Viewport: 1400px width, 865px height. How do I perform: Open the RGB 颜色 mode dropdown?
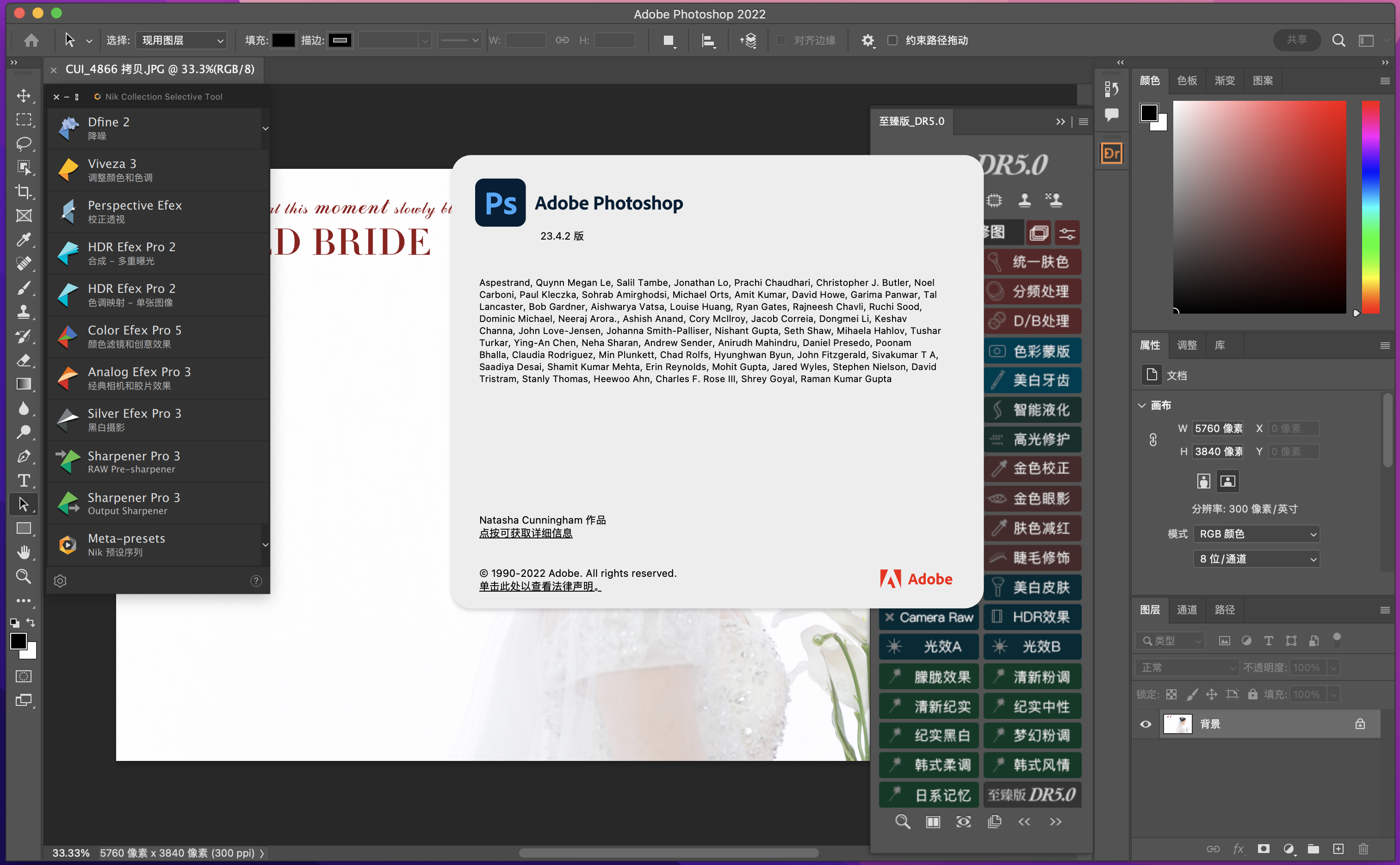tap(1257, 534)
